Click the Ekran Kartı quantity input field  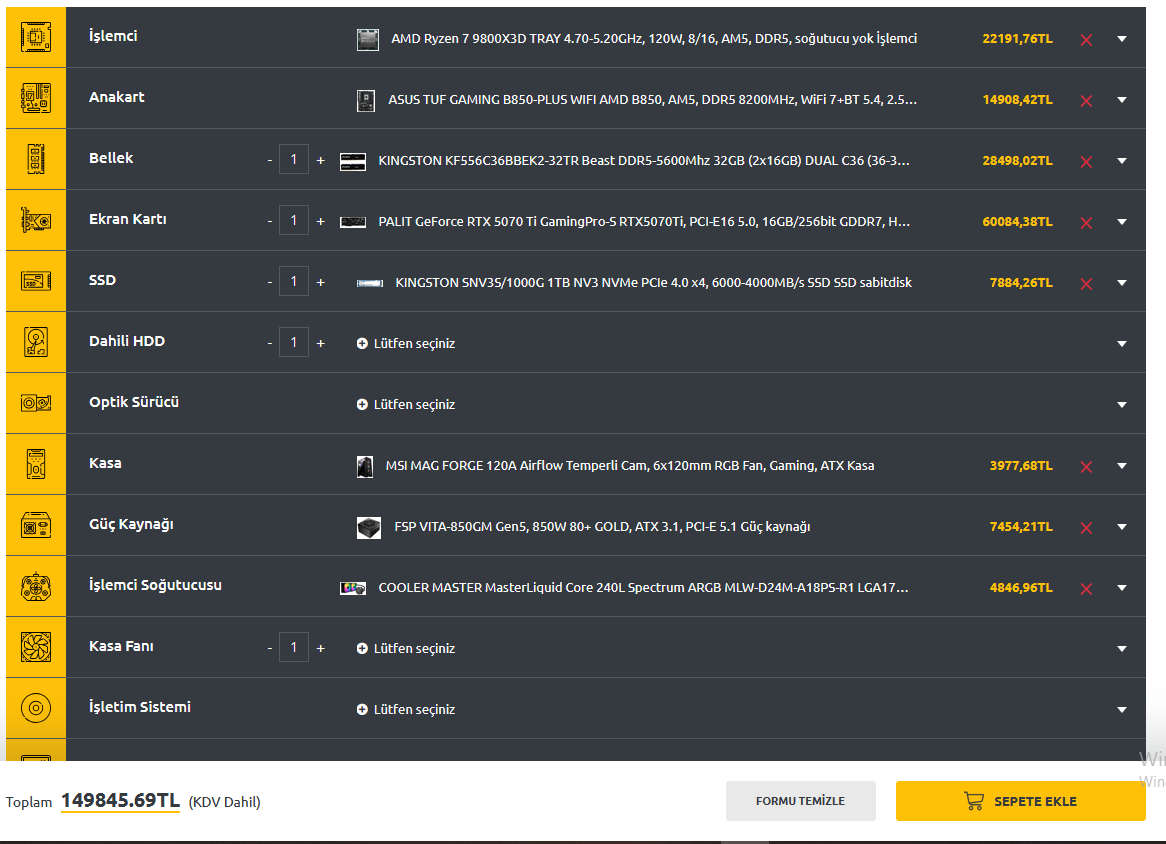[294, 220]
